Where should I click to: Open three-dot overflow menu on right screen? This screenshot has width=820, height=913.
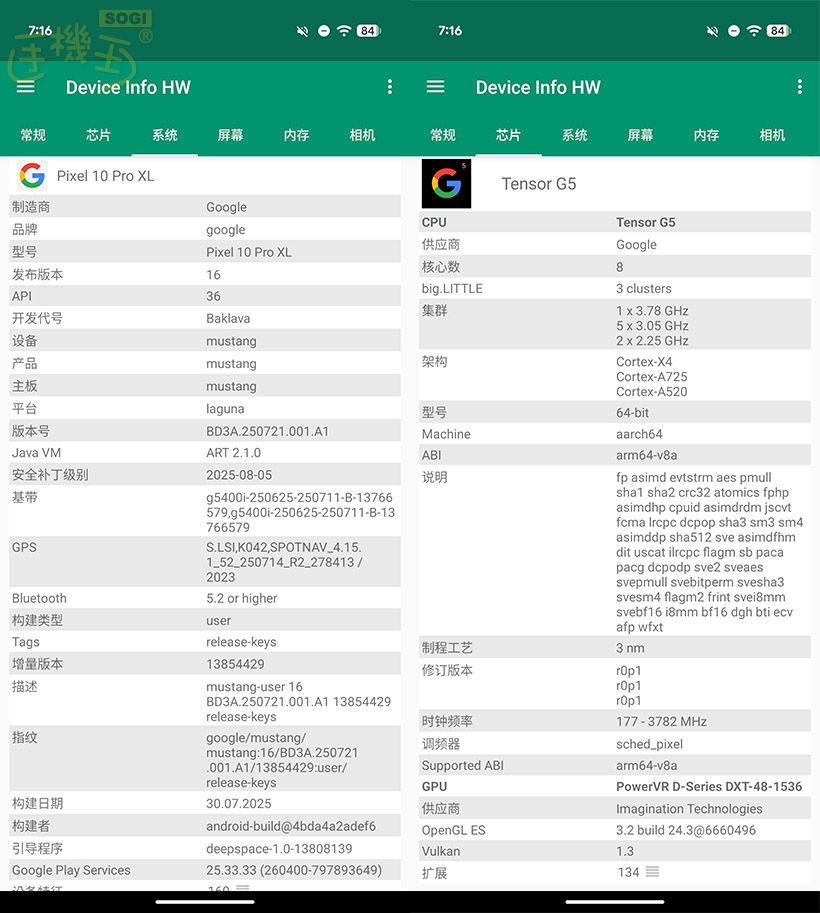click(x=800, y=87)
